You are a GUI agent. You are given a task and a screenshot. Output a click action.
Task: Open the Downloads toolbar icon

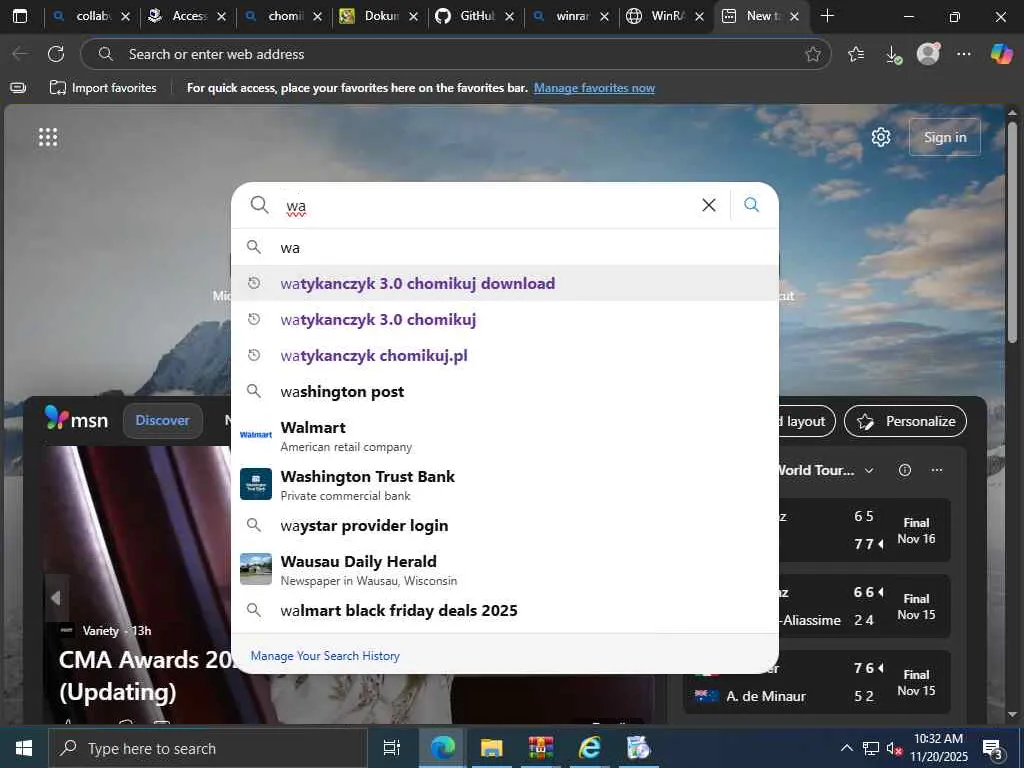[x=893, y=55]
